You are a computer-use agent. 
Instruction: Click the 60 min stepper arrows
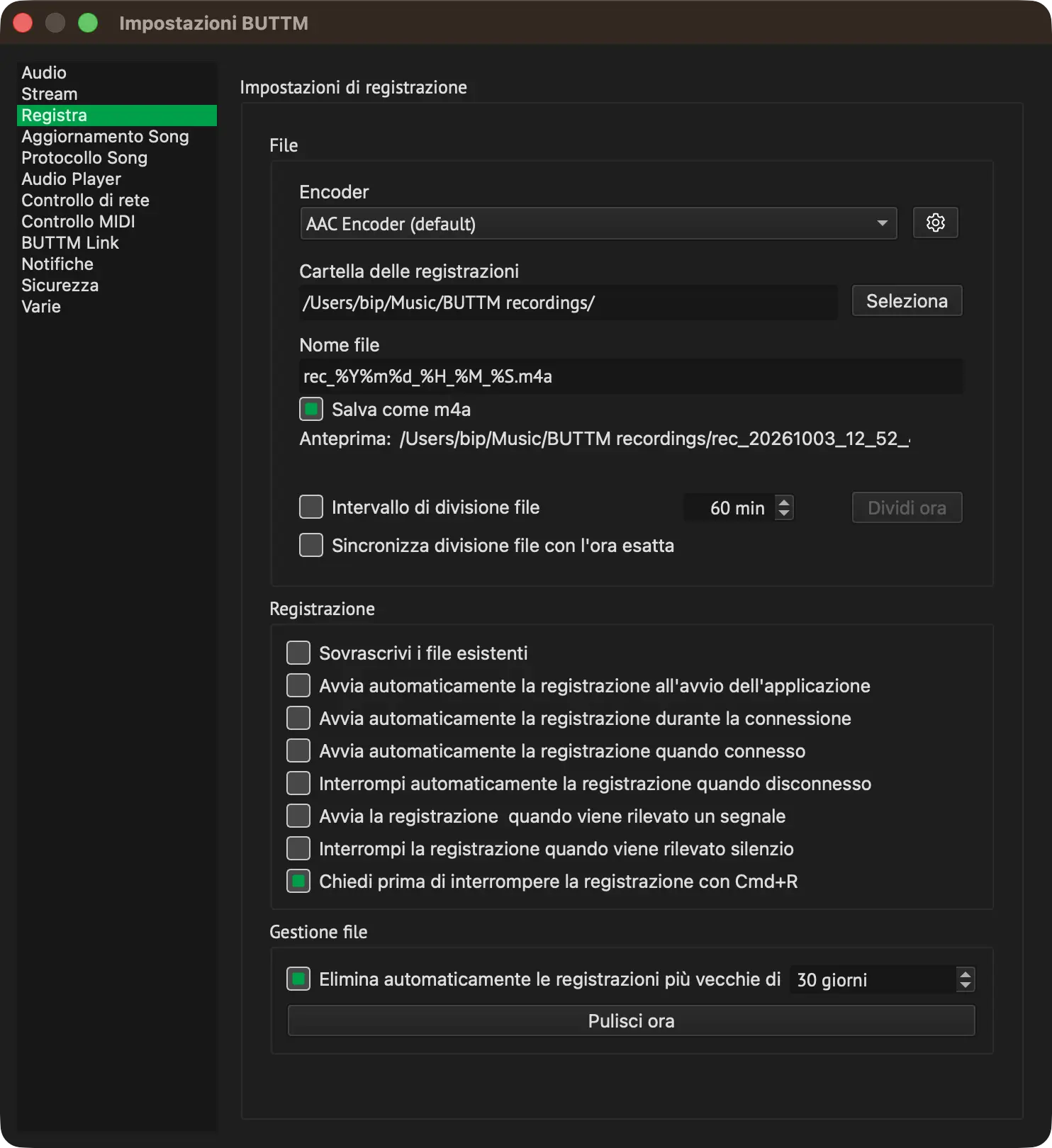(784, 507)
